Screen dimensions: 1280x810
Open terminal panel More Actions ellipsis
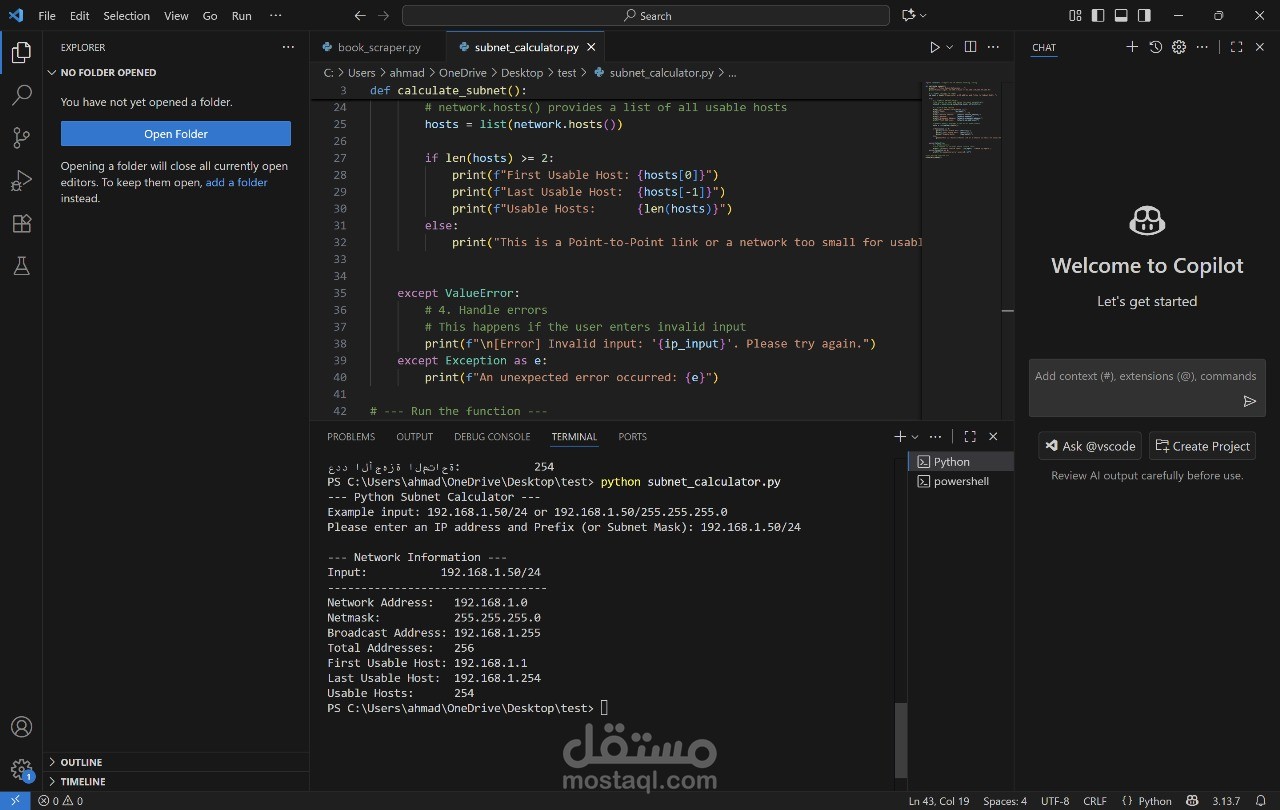point(936,436)
